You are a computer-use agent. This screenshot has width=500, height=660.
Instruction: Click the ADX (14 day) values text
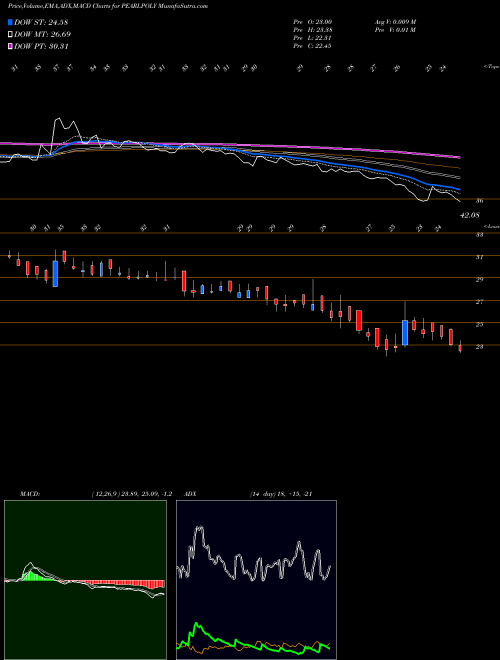point(281,494)
